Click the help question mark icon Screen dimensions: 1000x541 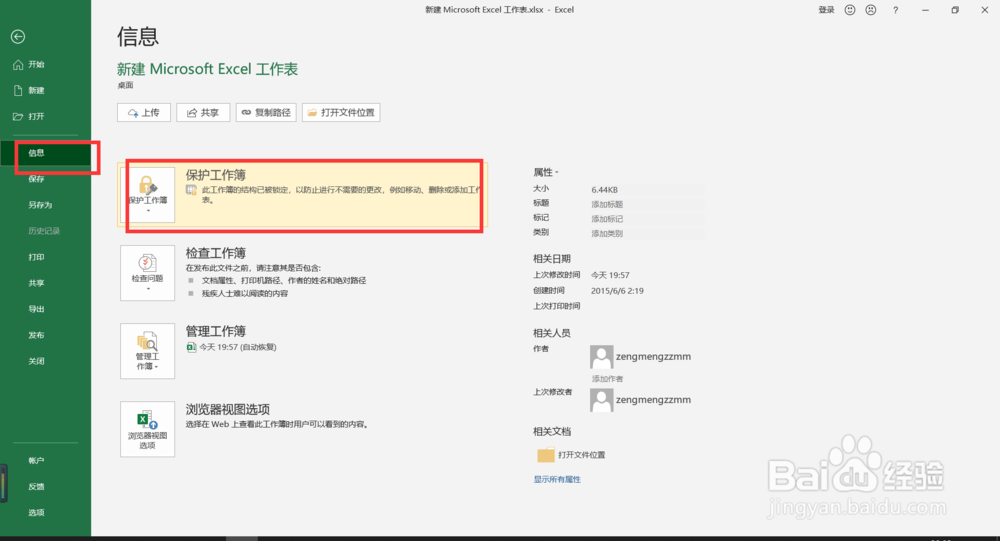(895, 10)
